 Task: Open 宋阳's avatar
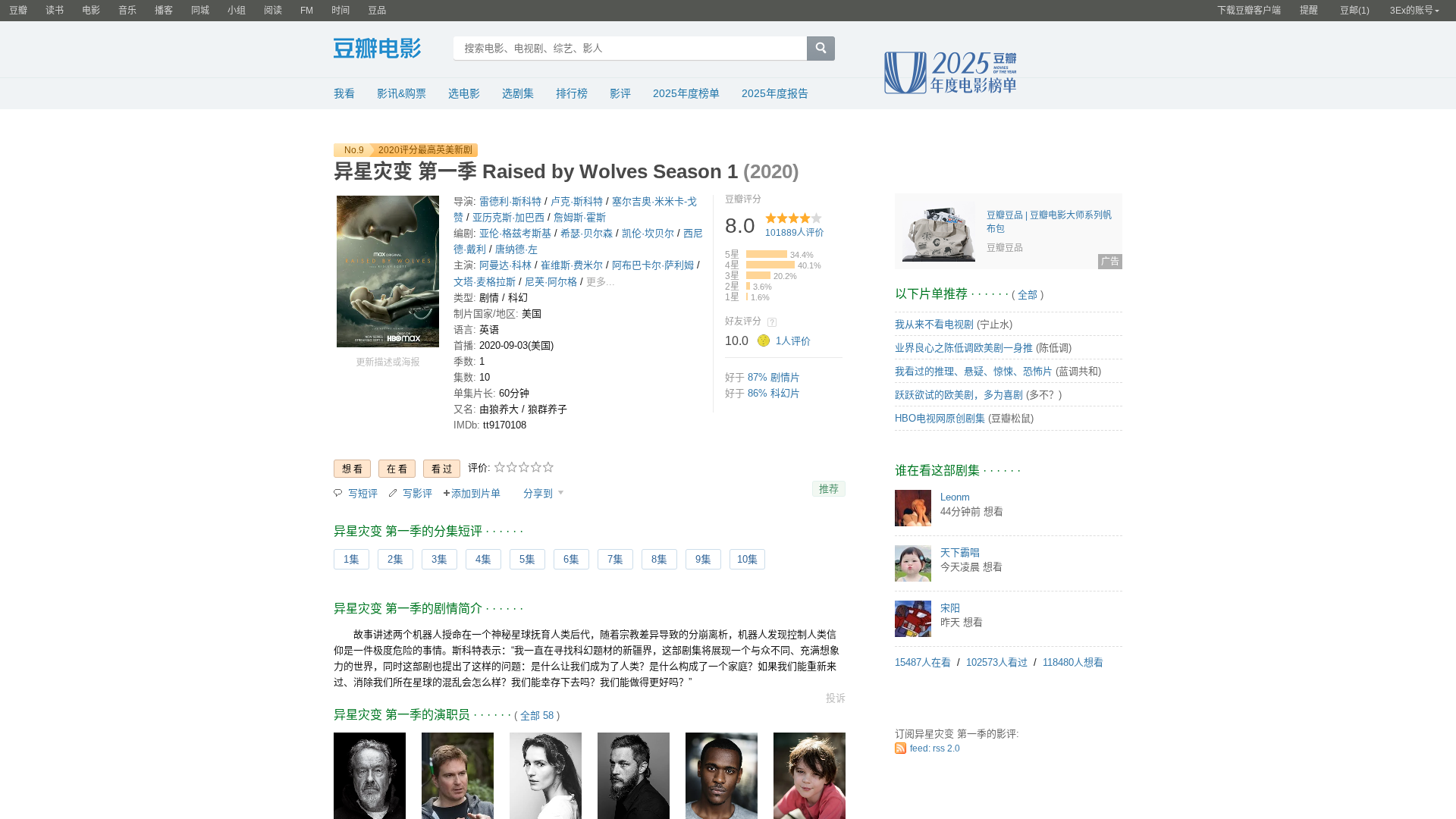click(x=913, y=619)
